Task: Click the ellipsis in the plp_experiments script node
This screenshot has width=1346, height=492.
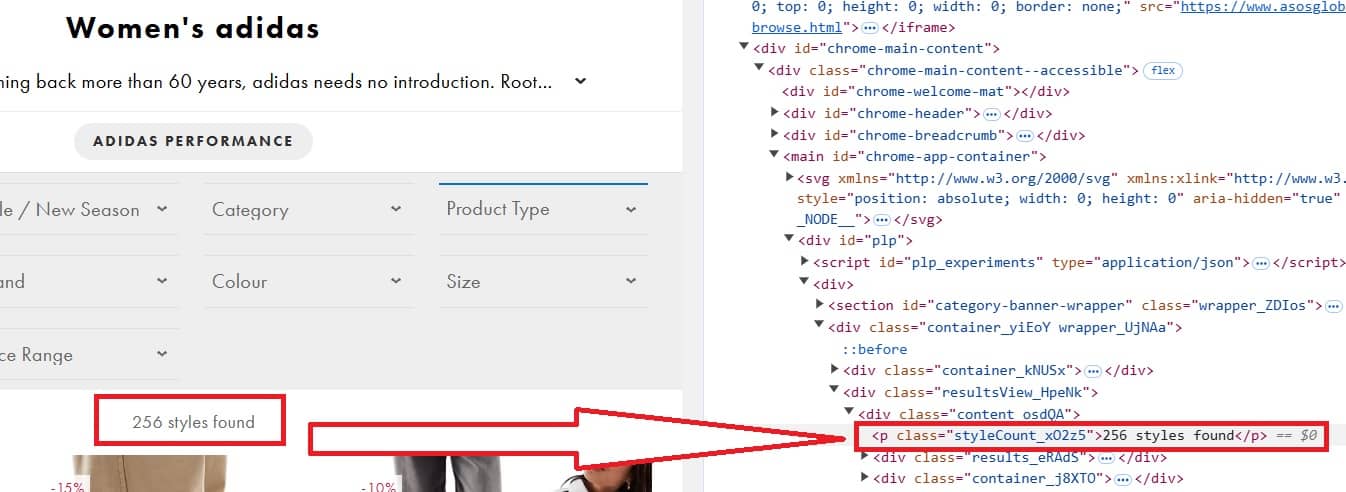Action: pyautogui.click(x=1261, y=263)
